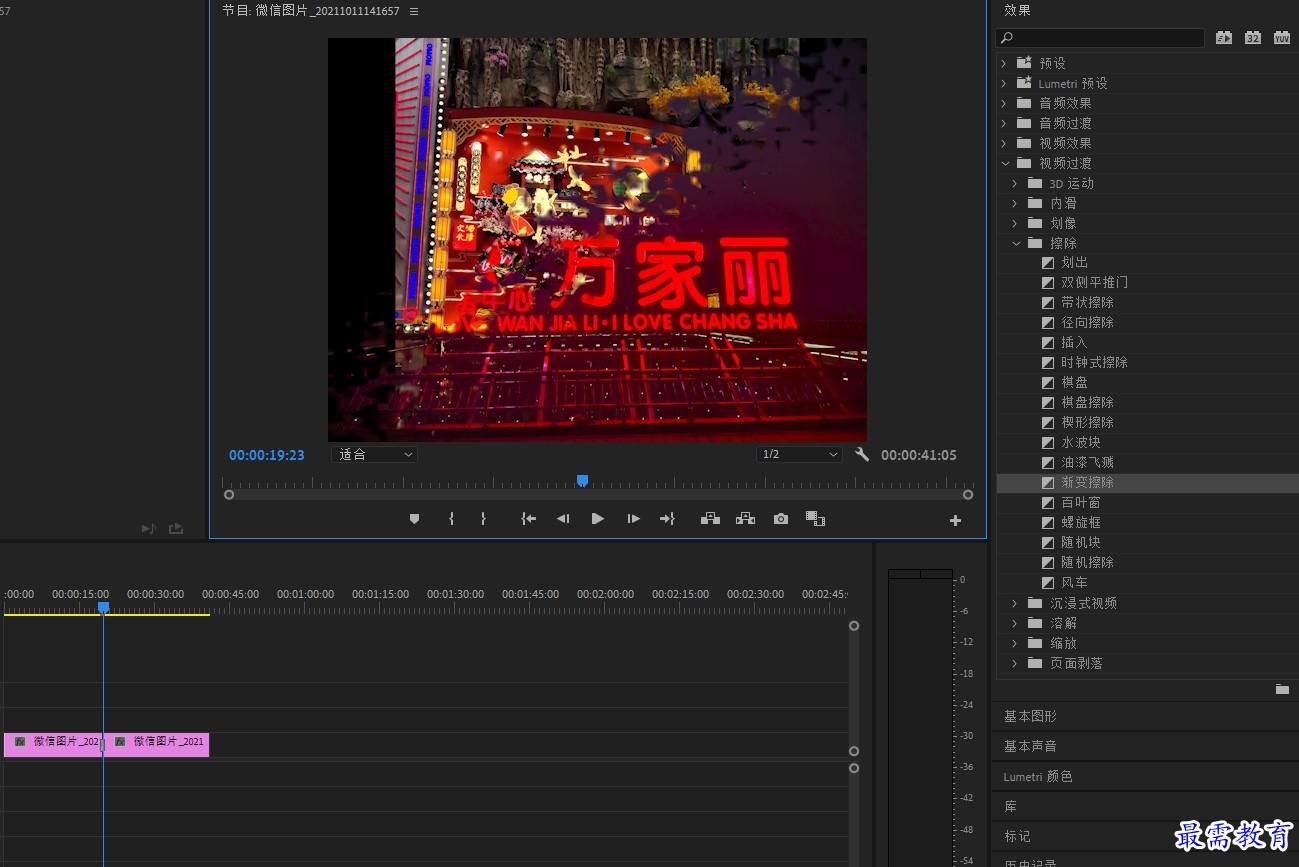Expand the 音频效果 folder
1299x867 pixels.
[x=1004, y=103]
